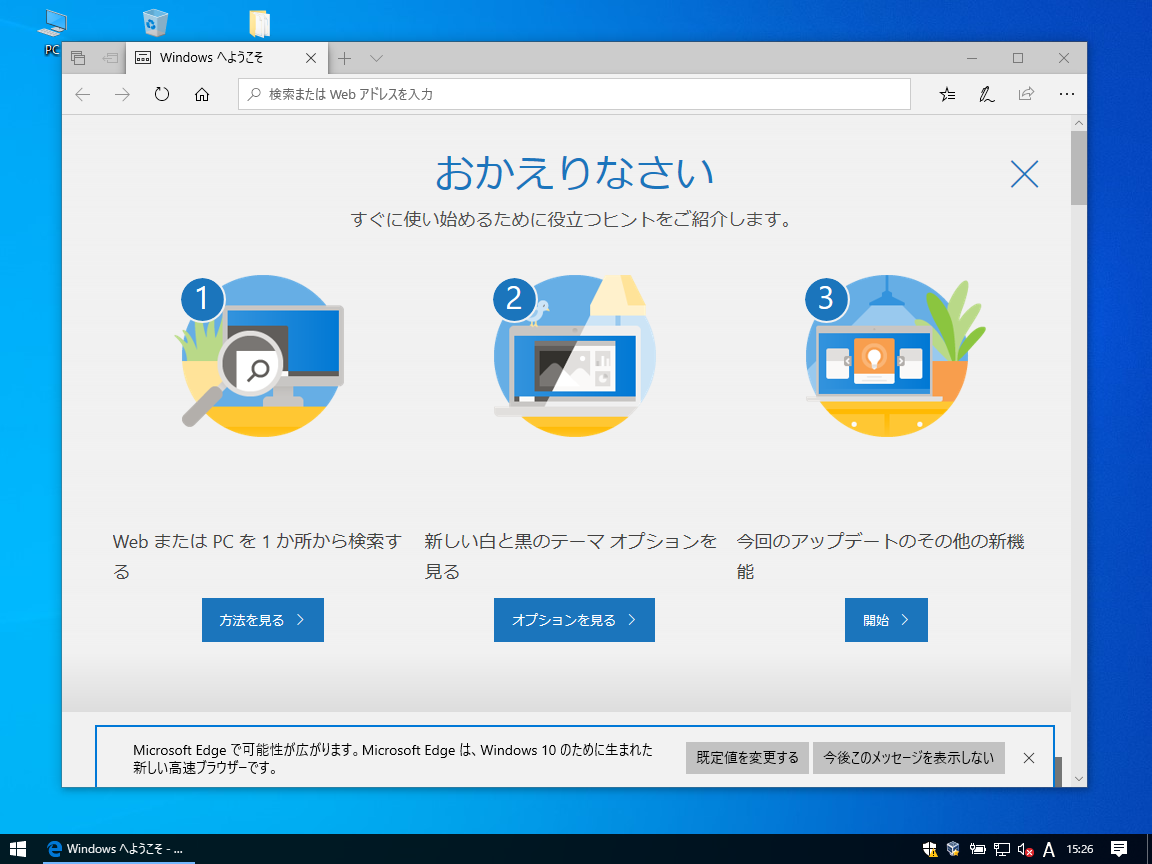Open the Windows Start menu
Image resolution: width=1152 pixels, height=864 pixels.
coord(18,849)
